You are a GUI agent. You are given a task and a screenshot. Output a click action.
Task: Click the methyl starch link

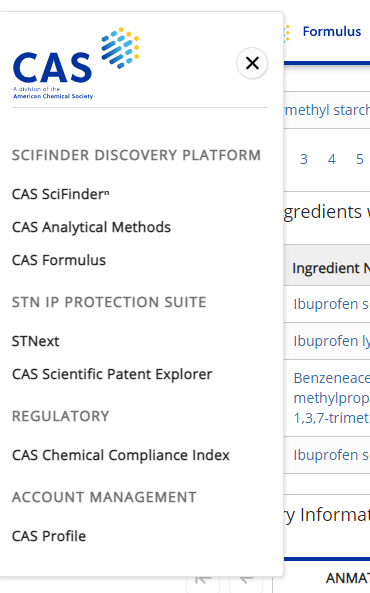pyautogui.click(x=327, y=110)
